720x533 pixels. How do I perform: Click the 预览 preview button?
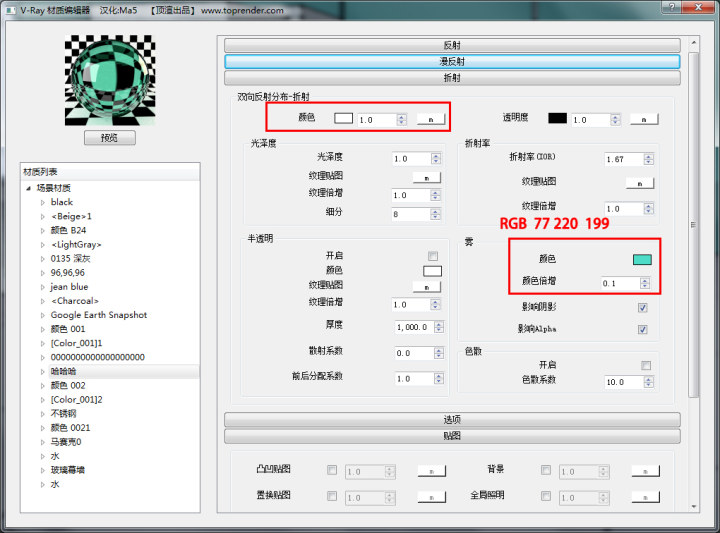coord(110,138)
